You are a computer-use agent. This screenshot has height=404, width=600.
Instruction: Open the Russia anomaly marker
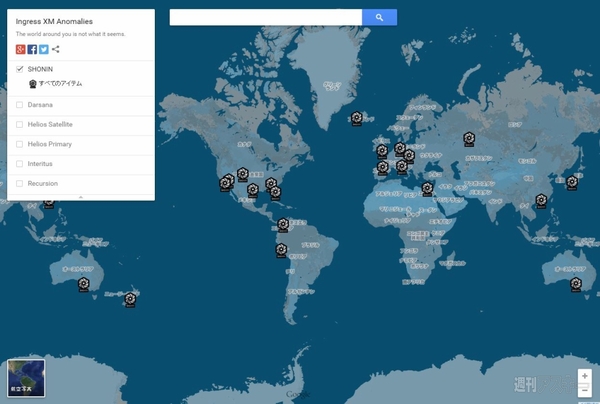coord(469,139)
